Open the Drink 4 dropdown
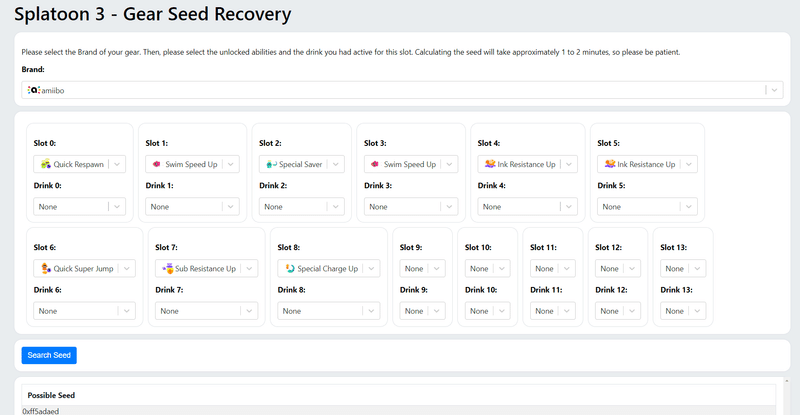The image size is (800, 415). click(528, 206)
